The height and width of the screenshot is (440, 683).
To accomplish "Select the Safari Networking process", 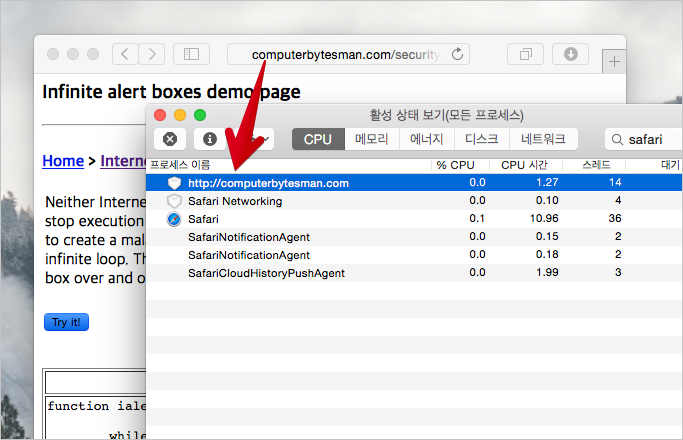I will tap(235, 201).
